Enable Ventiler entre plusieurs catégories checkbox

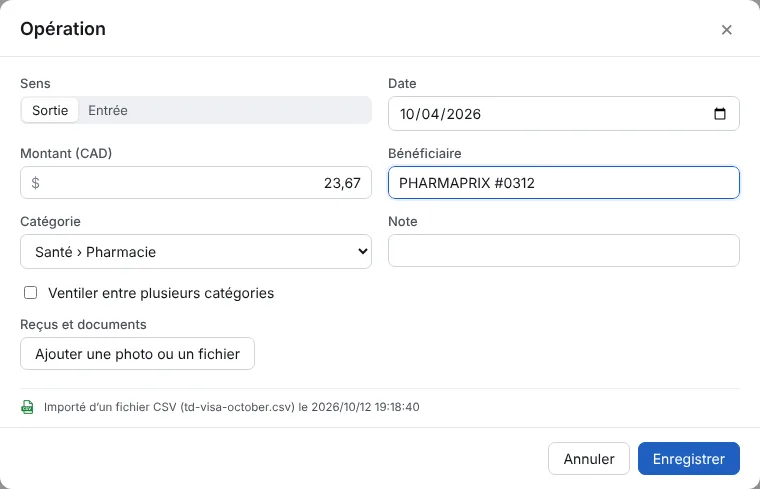(31, 293)
